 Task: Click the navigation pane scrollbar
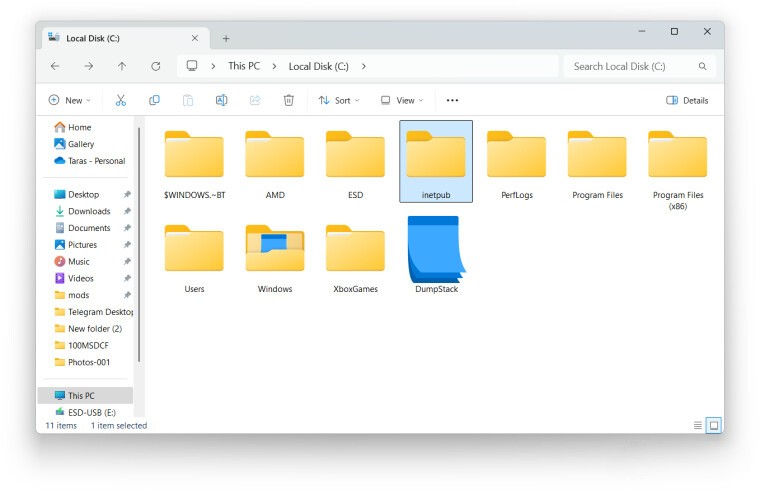(x=139, y=245)
